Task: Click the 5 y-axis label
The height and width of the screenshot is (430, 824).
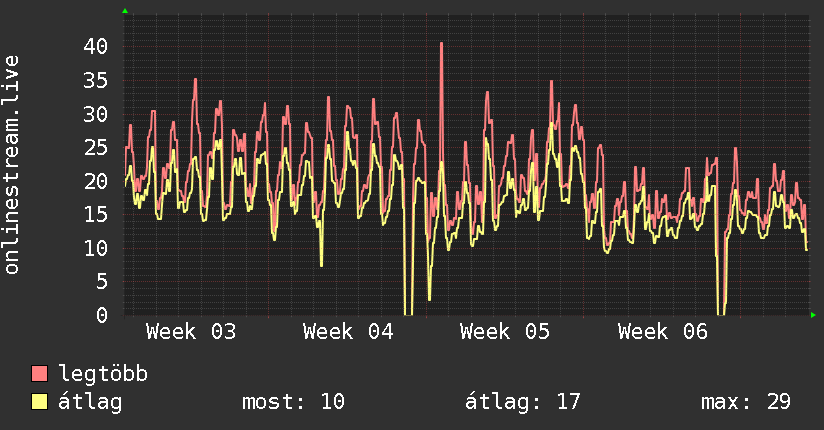Action: pos(102,281)
